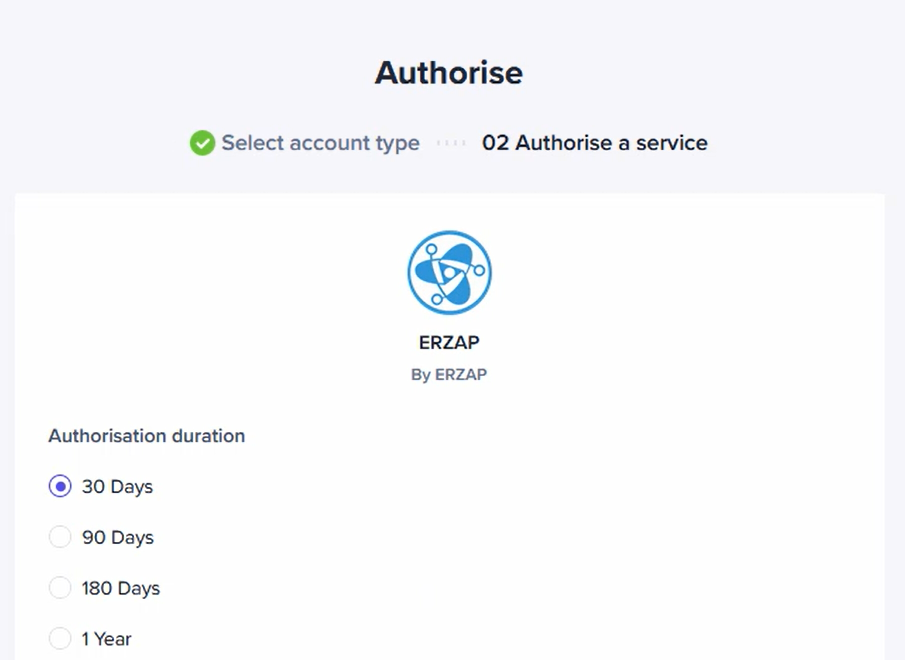Viewport: 905px width, 660px height.
Task: Click the '1 Year' label text
Action: [107, 639]
